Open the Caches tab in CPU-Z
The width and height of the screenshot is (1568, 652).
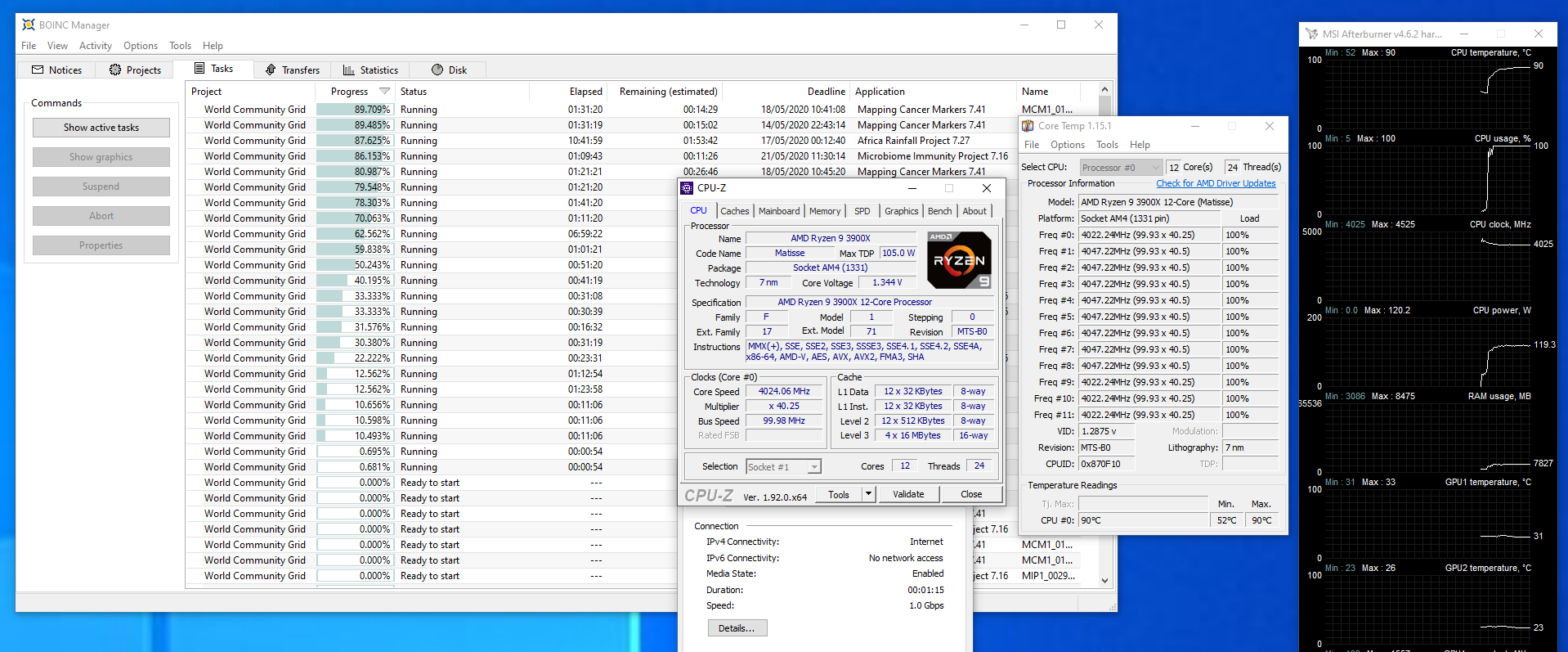[734, 211]
